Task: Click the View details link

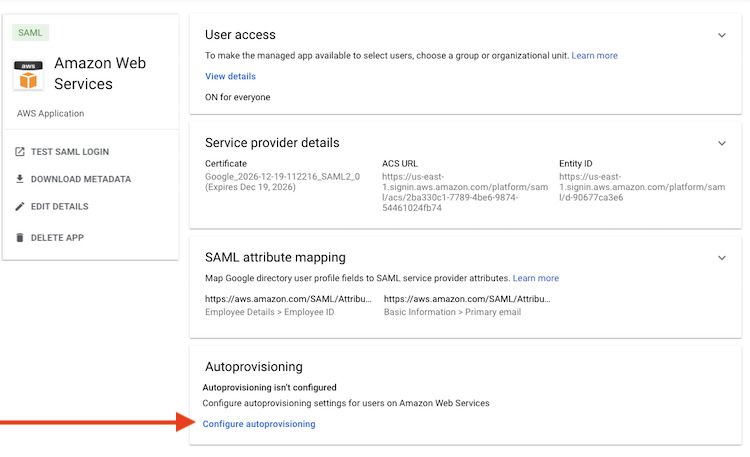Action: [230, 76]
